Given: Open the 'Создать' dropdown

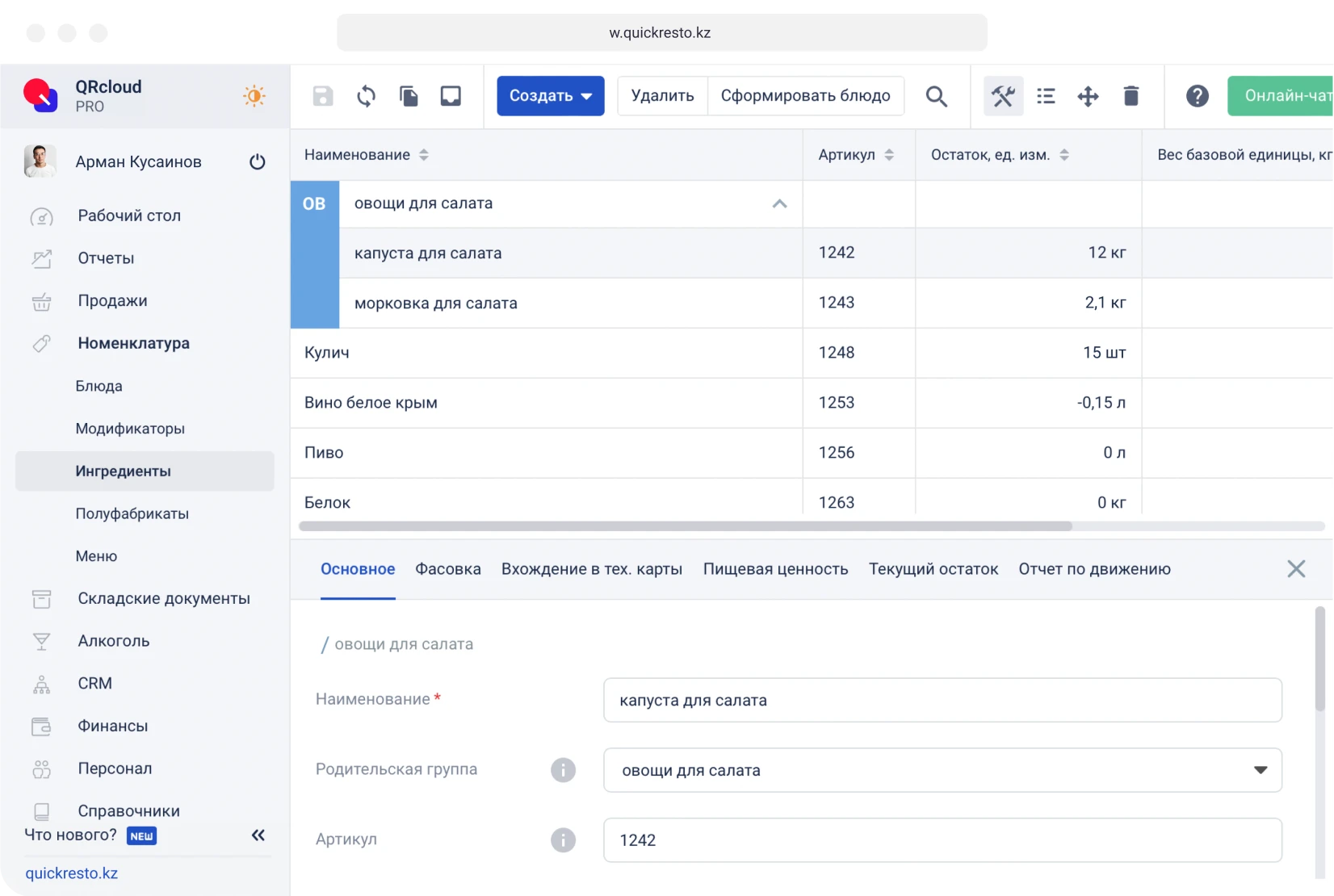Looking at the screenshot, I should [550, 96].
